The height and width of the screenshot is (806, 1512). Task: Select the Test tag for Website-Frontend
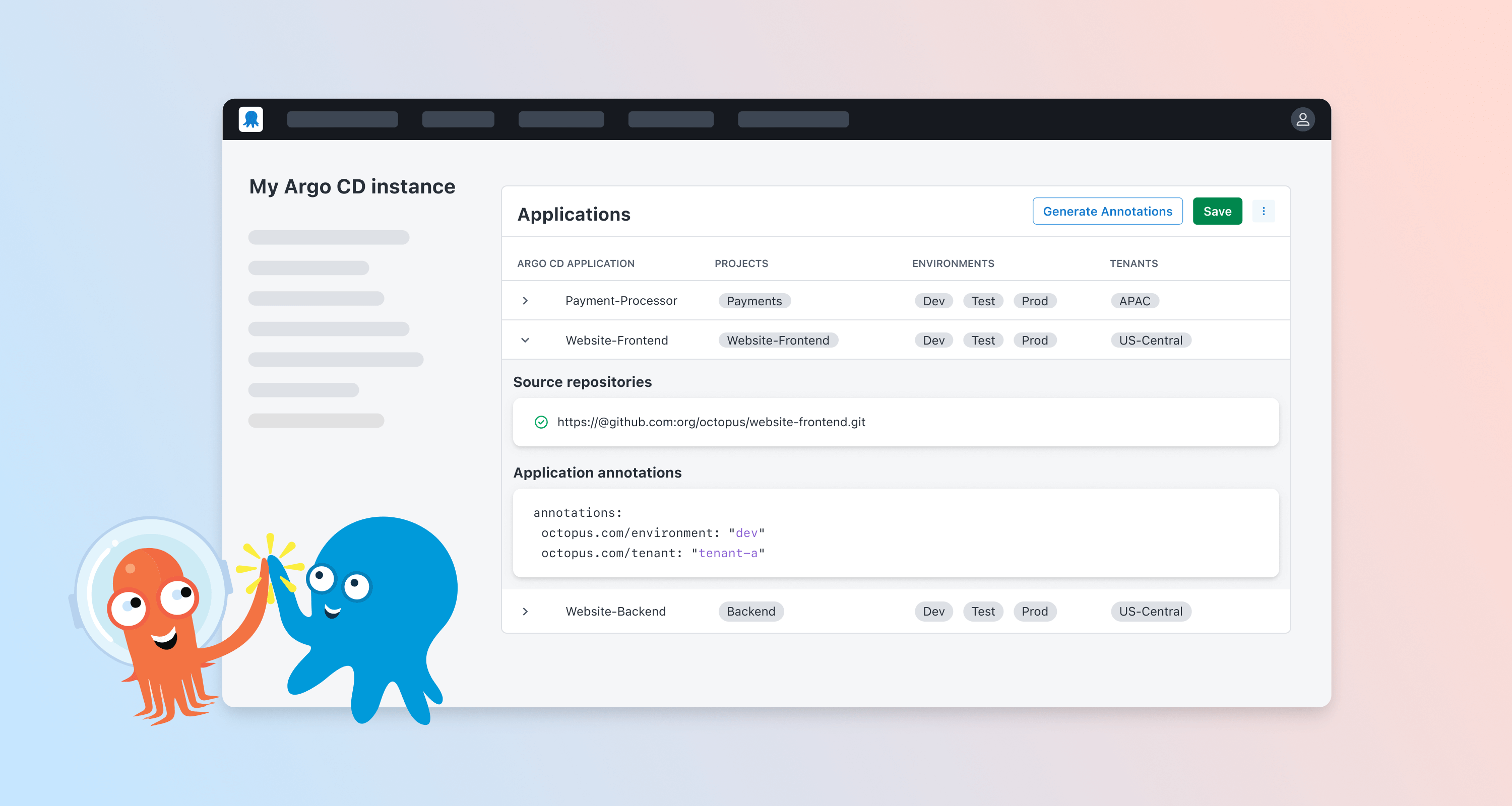pos(983,340)
